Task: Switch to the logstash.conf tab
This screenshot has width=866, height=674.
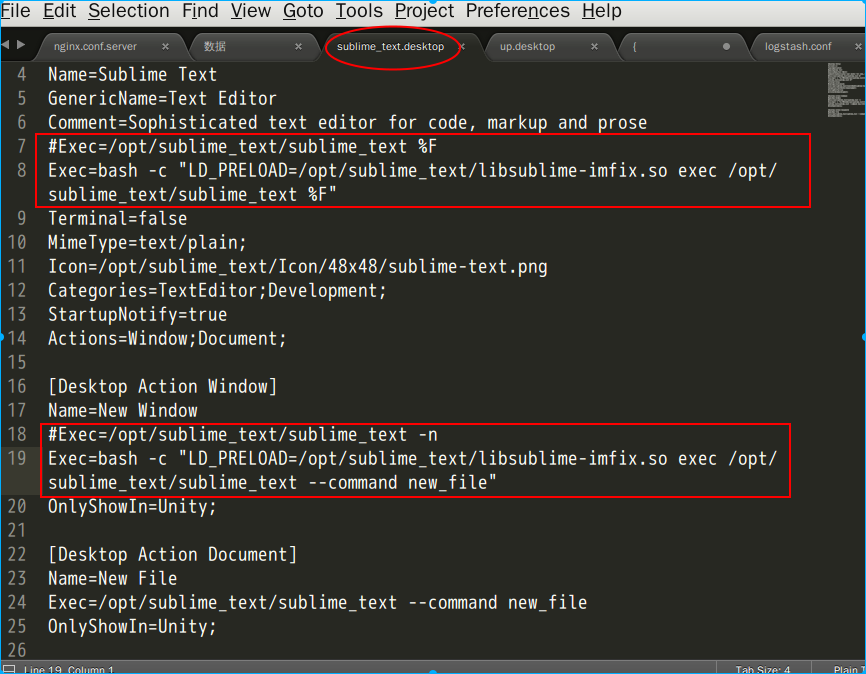Action: tap(797, 46)
